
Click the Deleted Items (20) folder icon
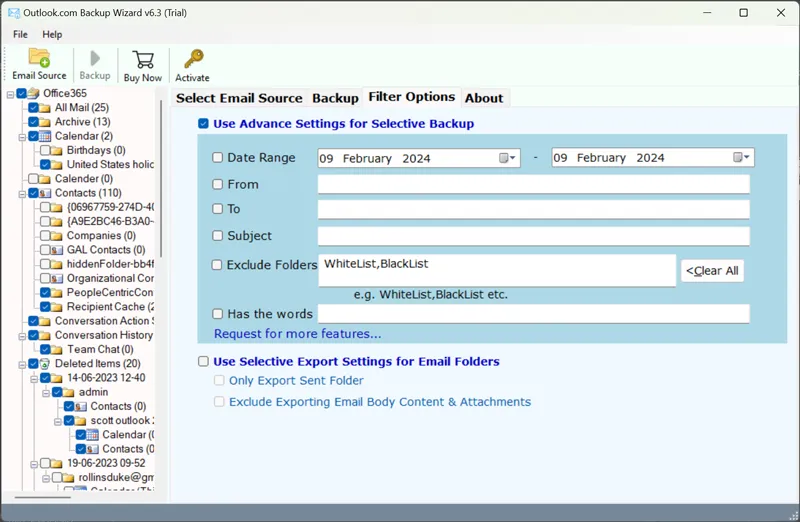46,364
